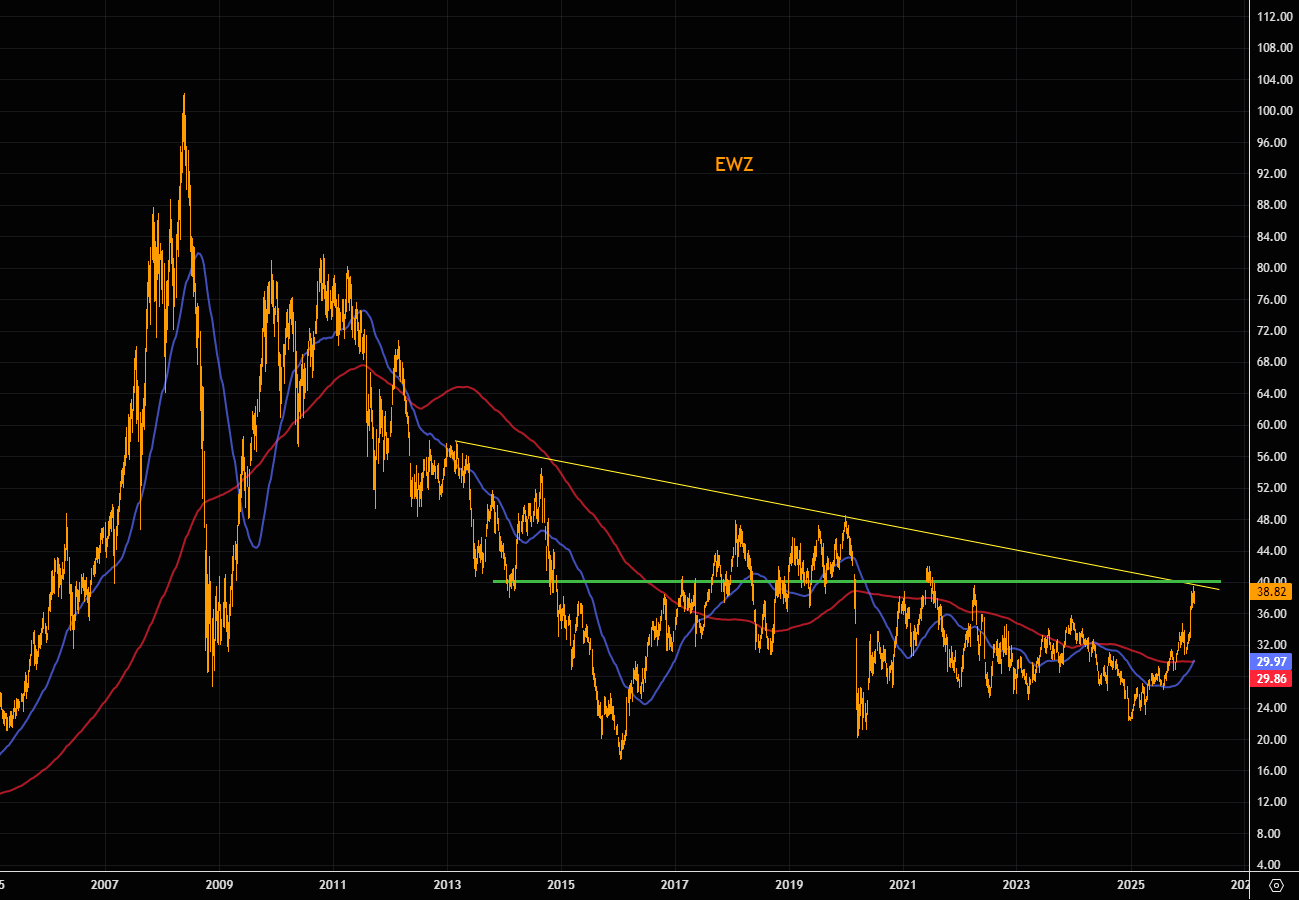
Task: Click 2023 on the time axis
Action: click(1016, 885)
